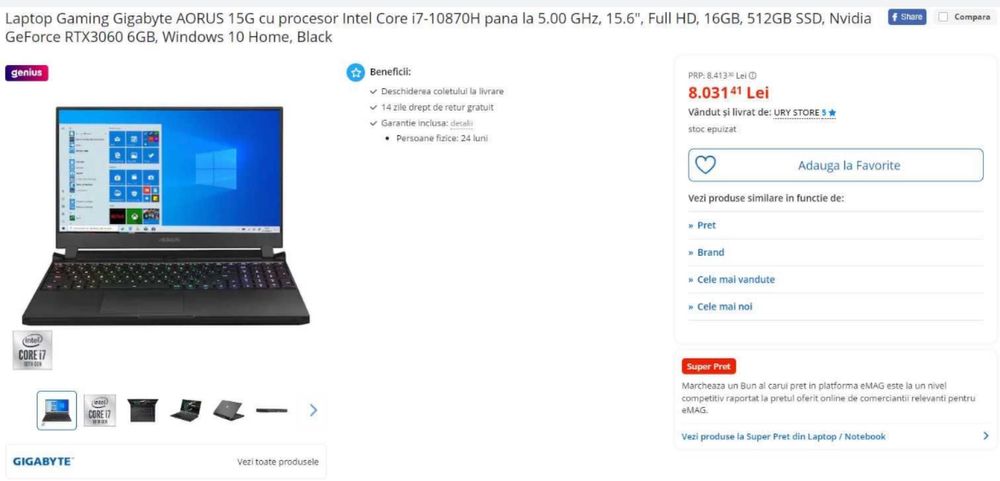Click the Beneficii star badge icon

[x=355, y=72]
